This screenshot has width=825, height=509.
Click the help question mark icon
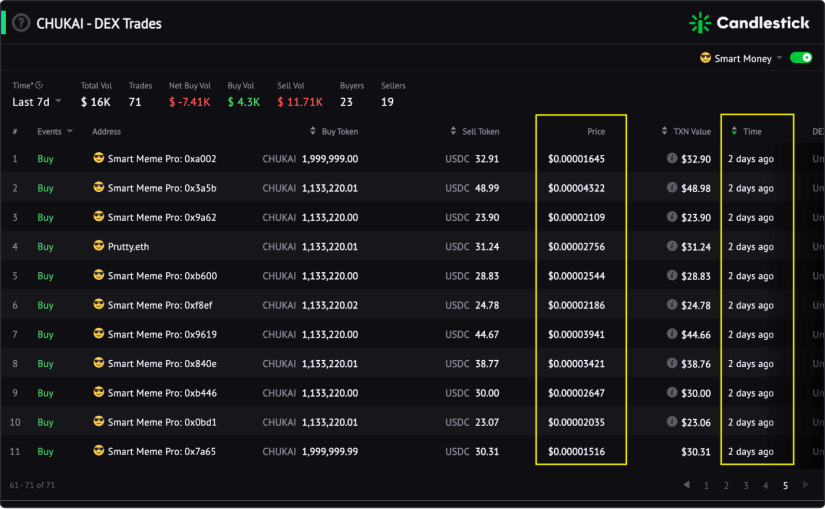pyautogui.click(x=21, y=23)
